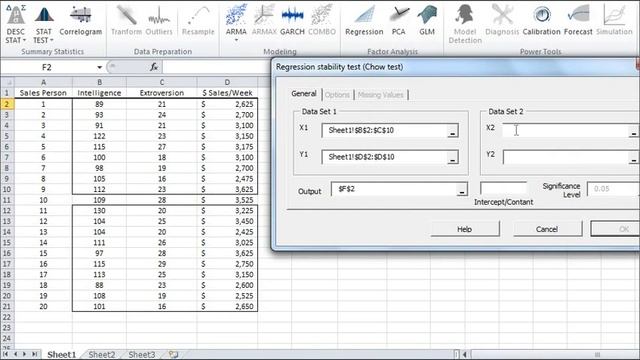Screen dimensions: 640x360
Task: Click the Significance Level 0.05 field
Action: (613, 189)
